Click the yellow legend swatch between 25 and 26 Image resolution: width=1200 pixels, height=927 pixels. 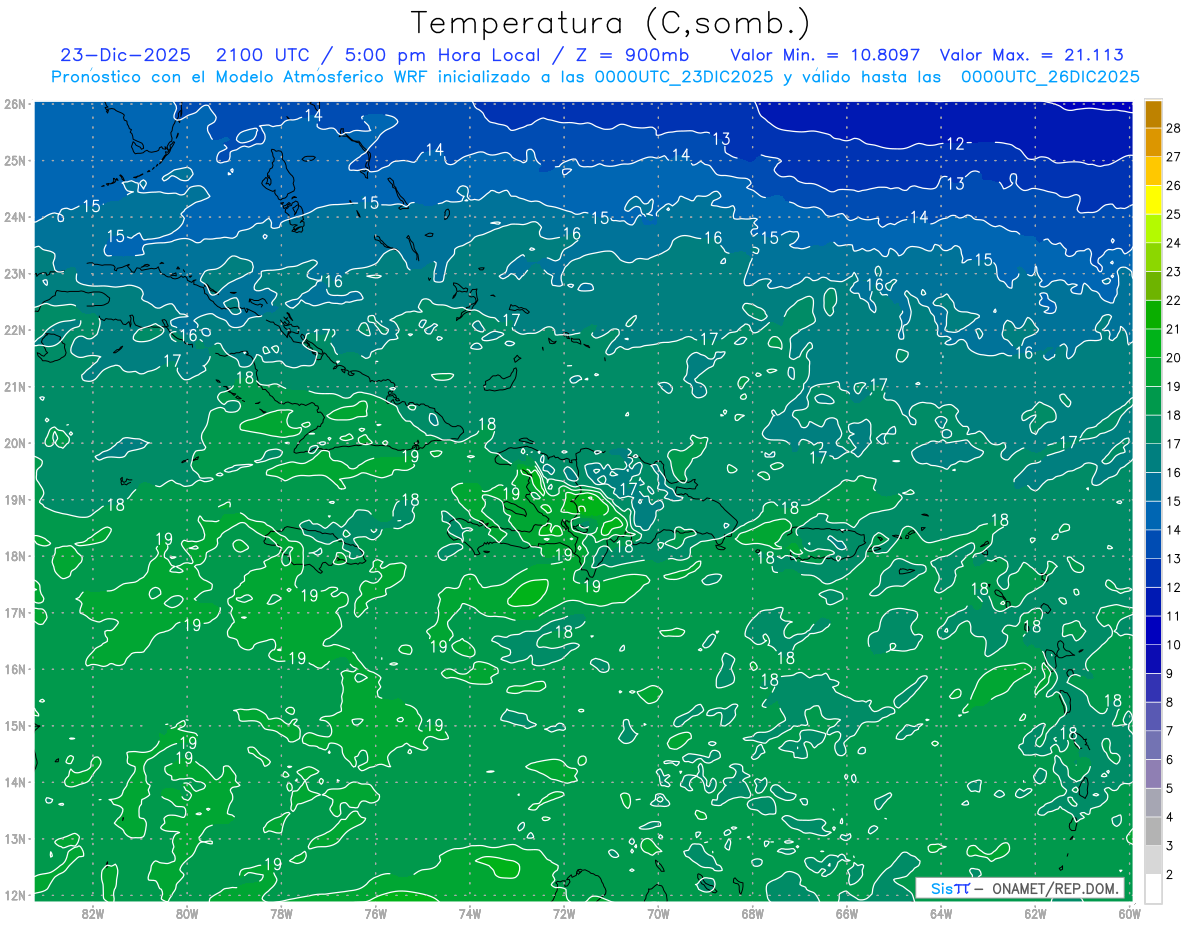[x=1153, y=199]
